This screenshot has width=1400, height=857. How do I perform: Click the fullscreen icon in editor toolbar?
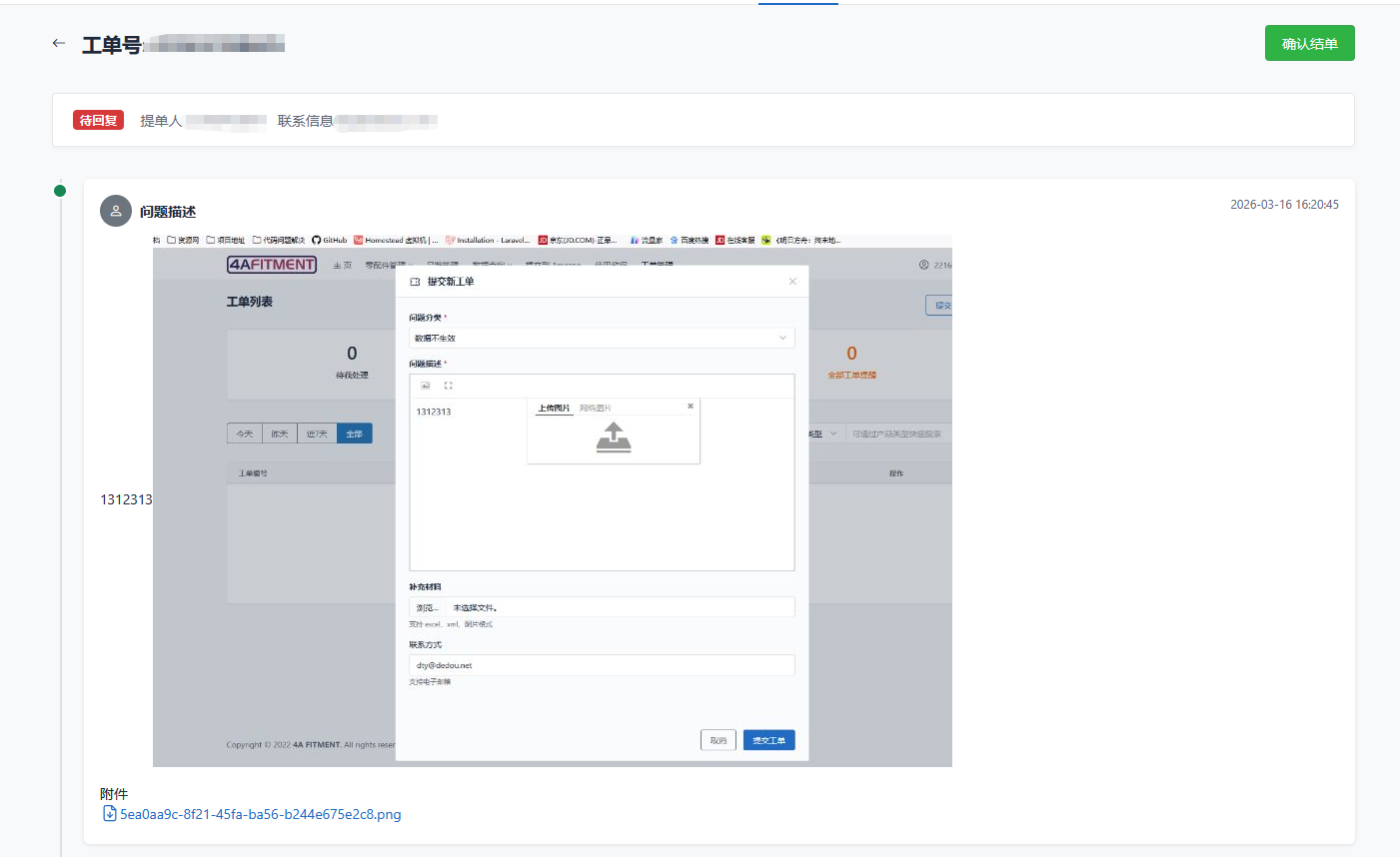pos(448,386)
